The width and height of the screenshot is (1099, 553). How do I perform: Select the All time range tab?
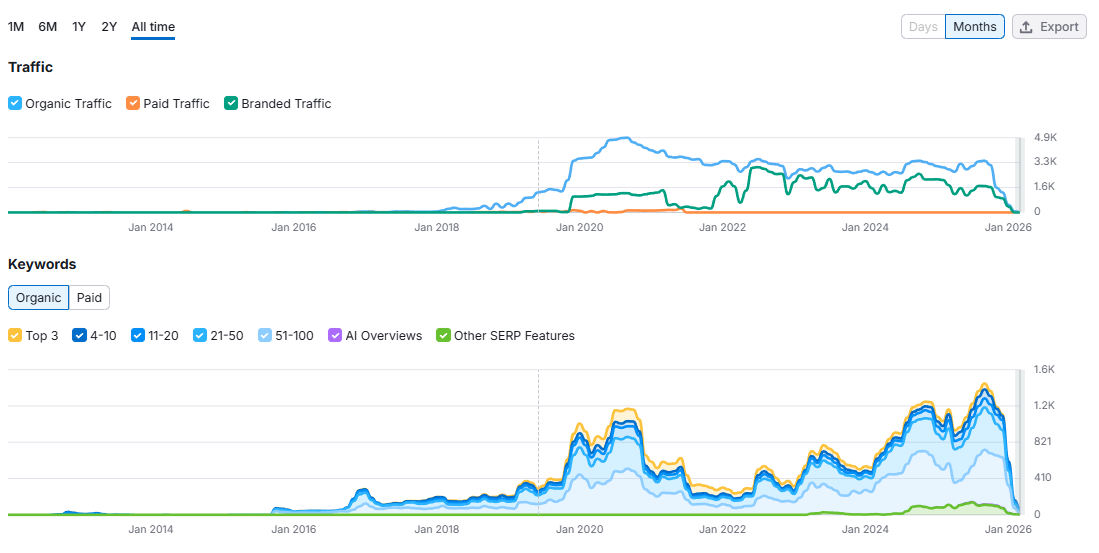tap(153, 27)
